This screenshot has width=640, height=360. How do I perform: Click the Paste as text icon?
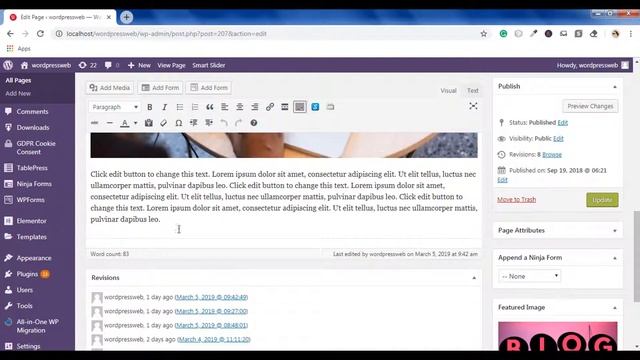[x=149, y=123]
